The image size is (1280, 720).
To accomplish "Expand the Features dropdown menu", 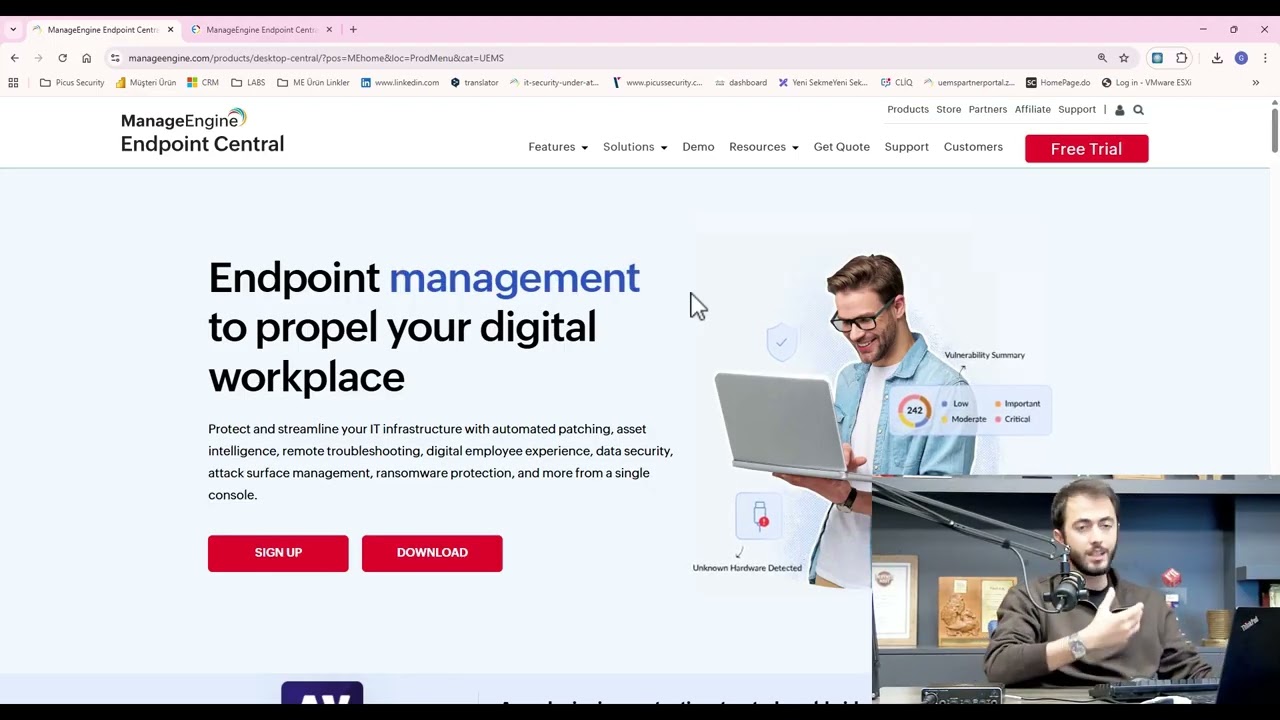I will pos(558,147).
